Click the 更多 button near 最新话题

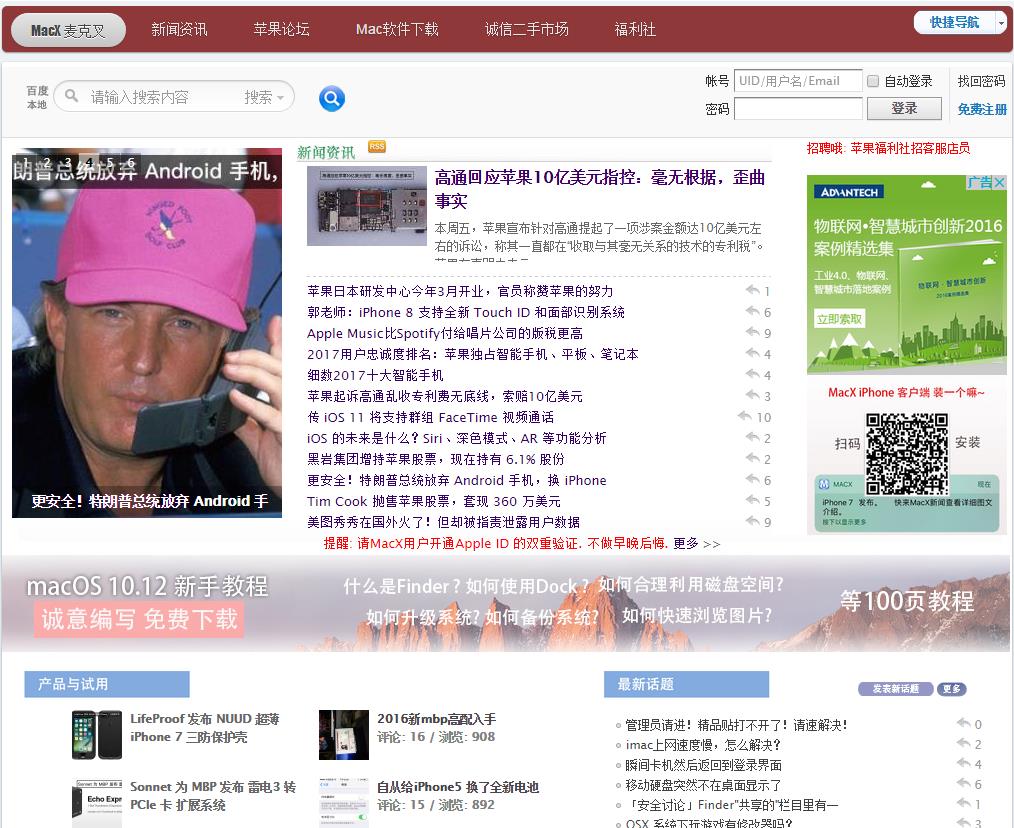point(951,688)
